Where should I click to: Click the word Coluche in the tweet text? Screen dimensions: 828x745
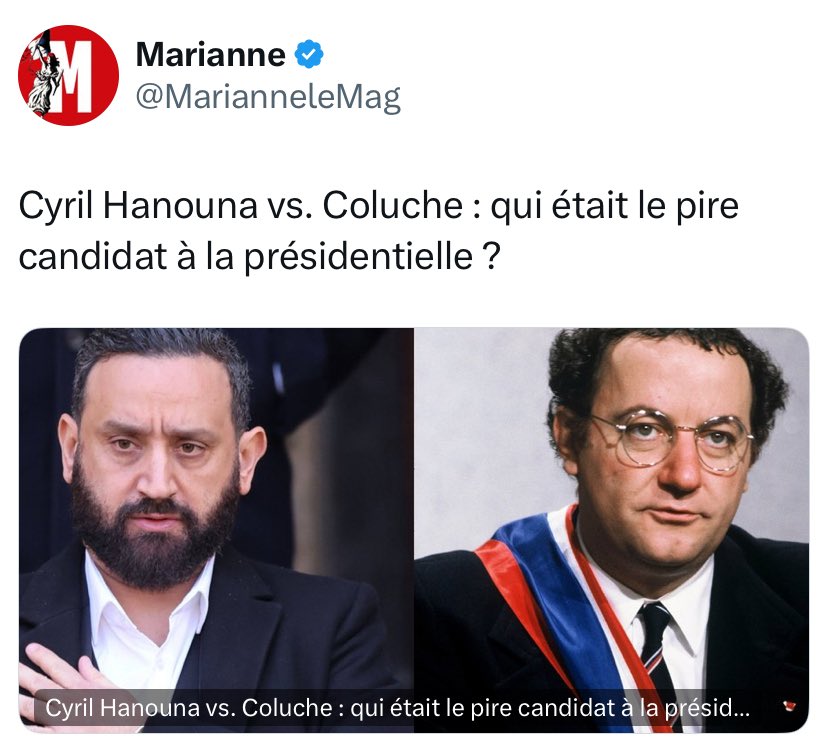tap(393, 205)
